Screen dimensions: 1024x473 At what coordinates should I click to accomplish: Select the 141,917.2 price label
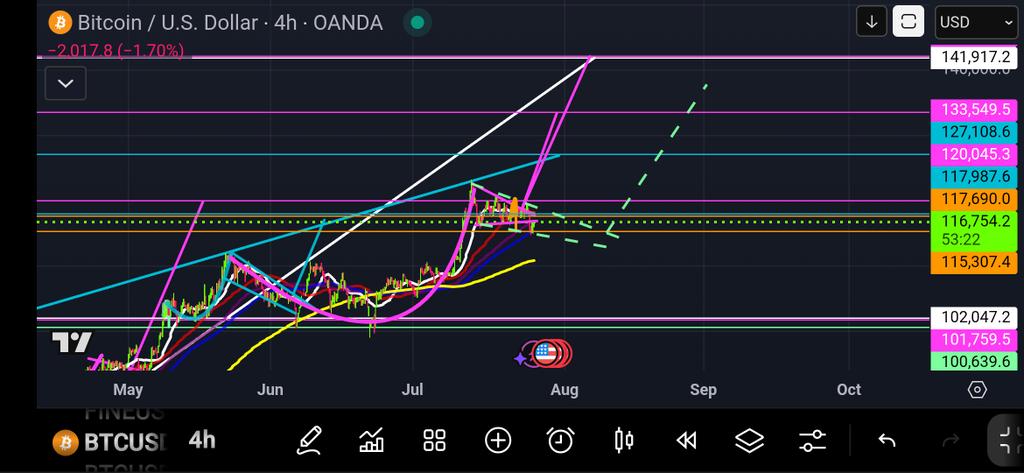click(974, 57)
